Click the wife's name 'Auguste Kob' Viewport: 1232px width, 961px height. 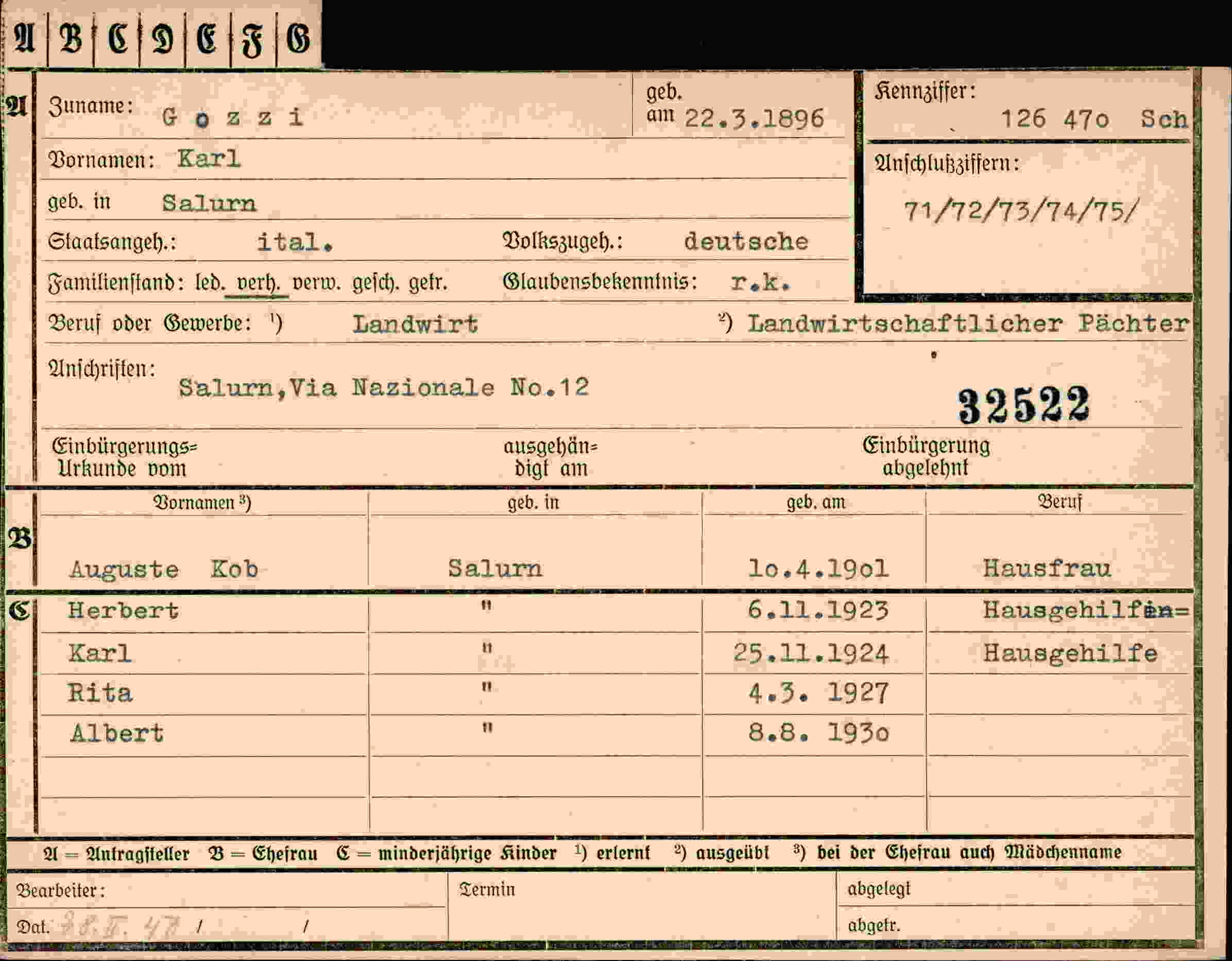coord(164,569)
